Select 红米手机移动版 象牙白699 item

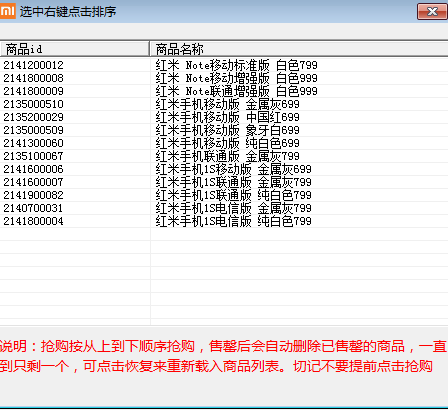click(x=227, y=130)
